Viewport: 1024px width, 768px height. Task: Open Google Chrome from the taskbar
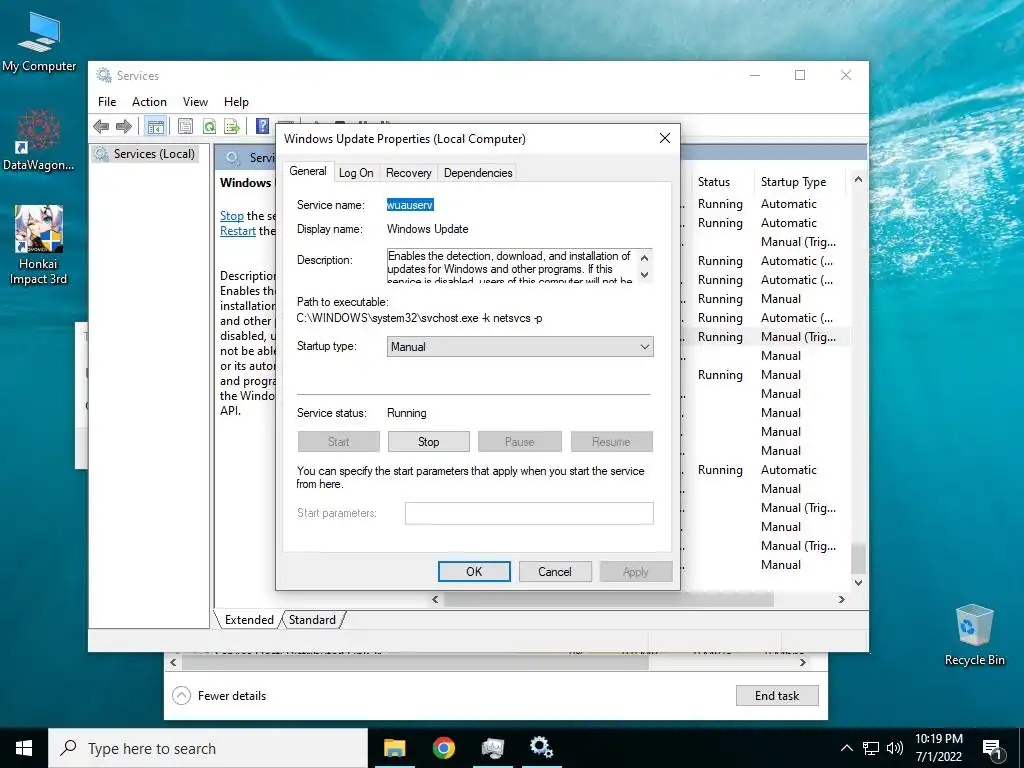pyautogui.click(x=443, y=748)
